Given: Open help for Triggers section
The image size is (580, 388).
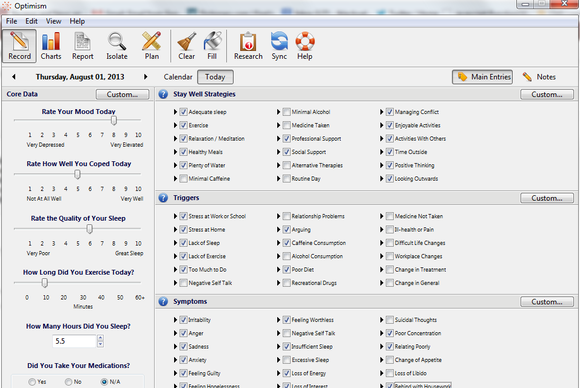Looking at the screenshot, I should 163,198.
